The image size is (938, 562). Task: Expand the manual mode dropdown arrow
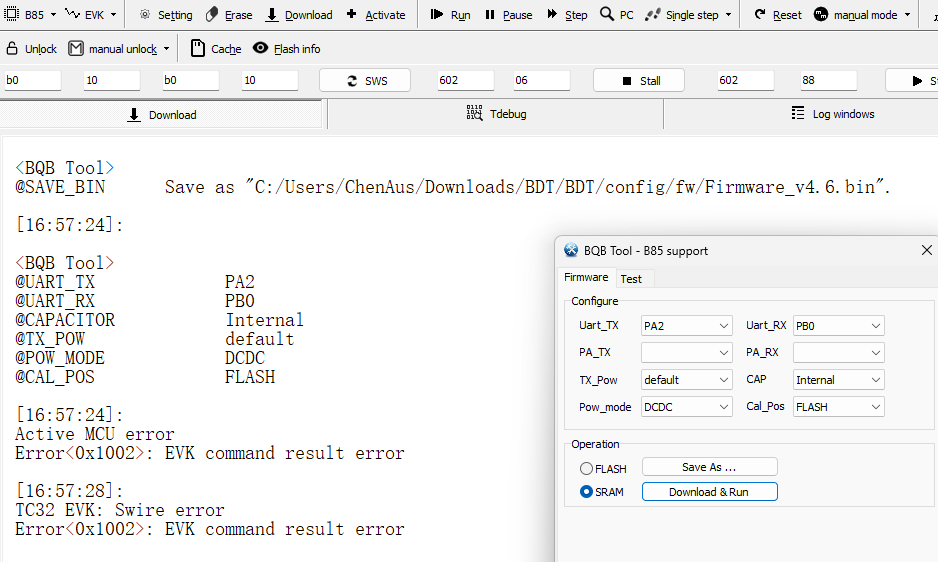pos(907,14)
